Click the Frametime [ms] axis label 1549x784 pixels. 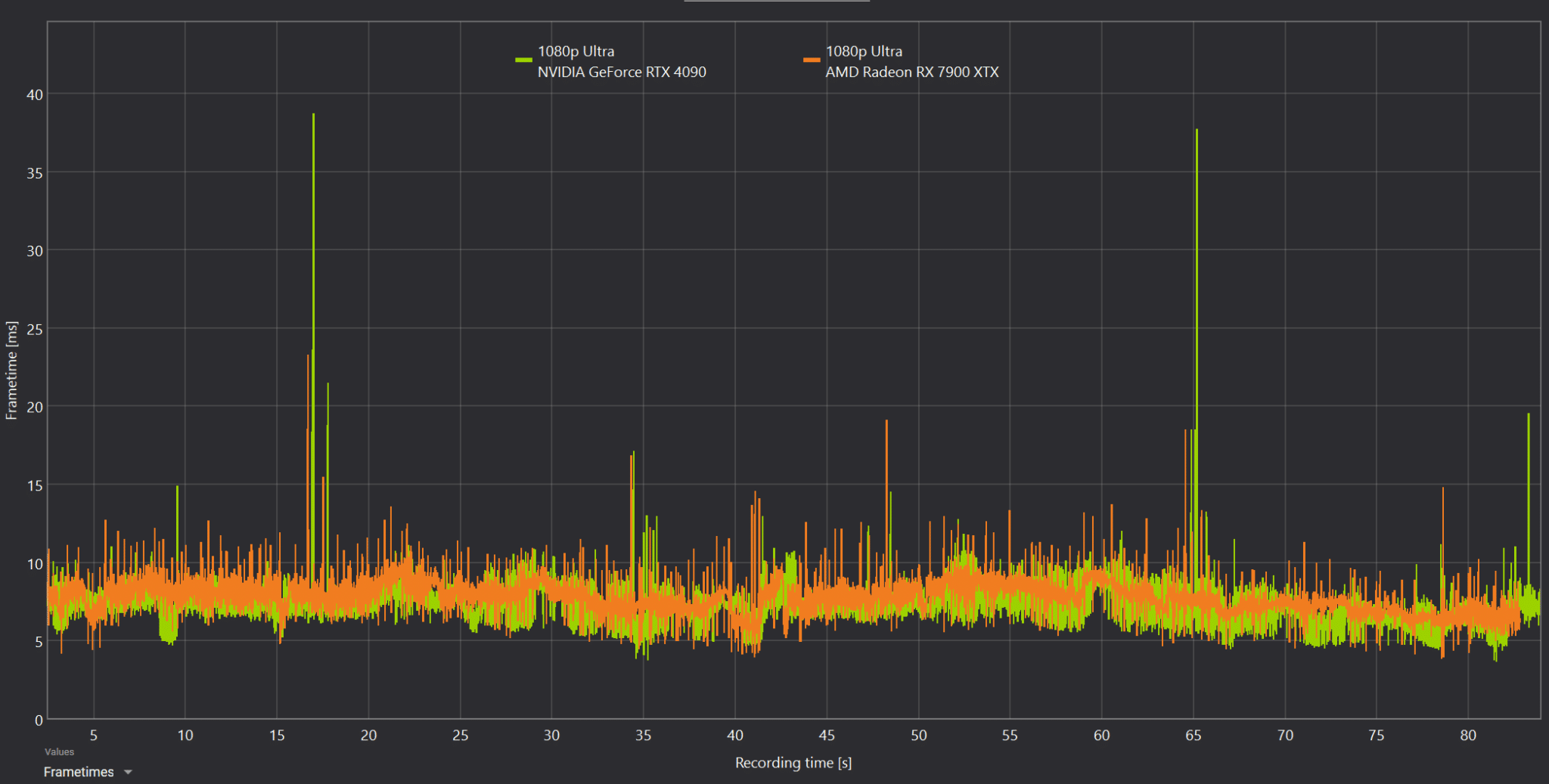tap(11, 370)
